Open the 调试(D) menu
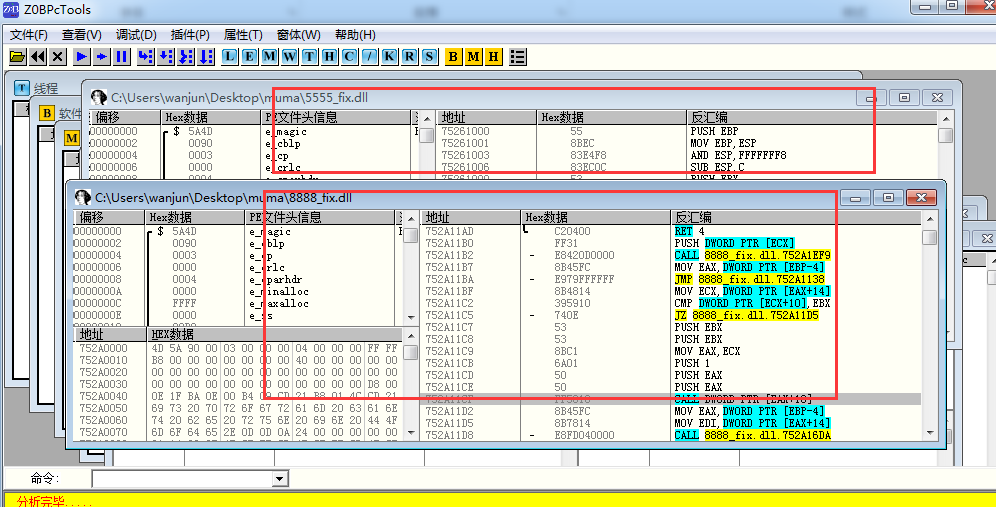Screen dimensions: 996x507 pos(136,34)
